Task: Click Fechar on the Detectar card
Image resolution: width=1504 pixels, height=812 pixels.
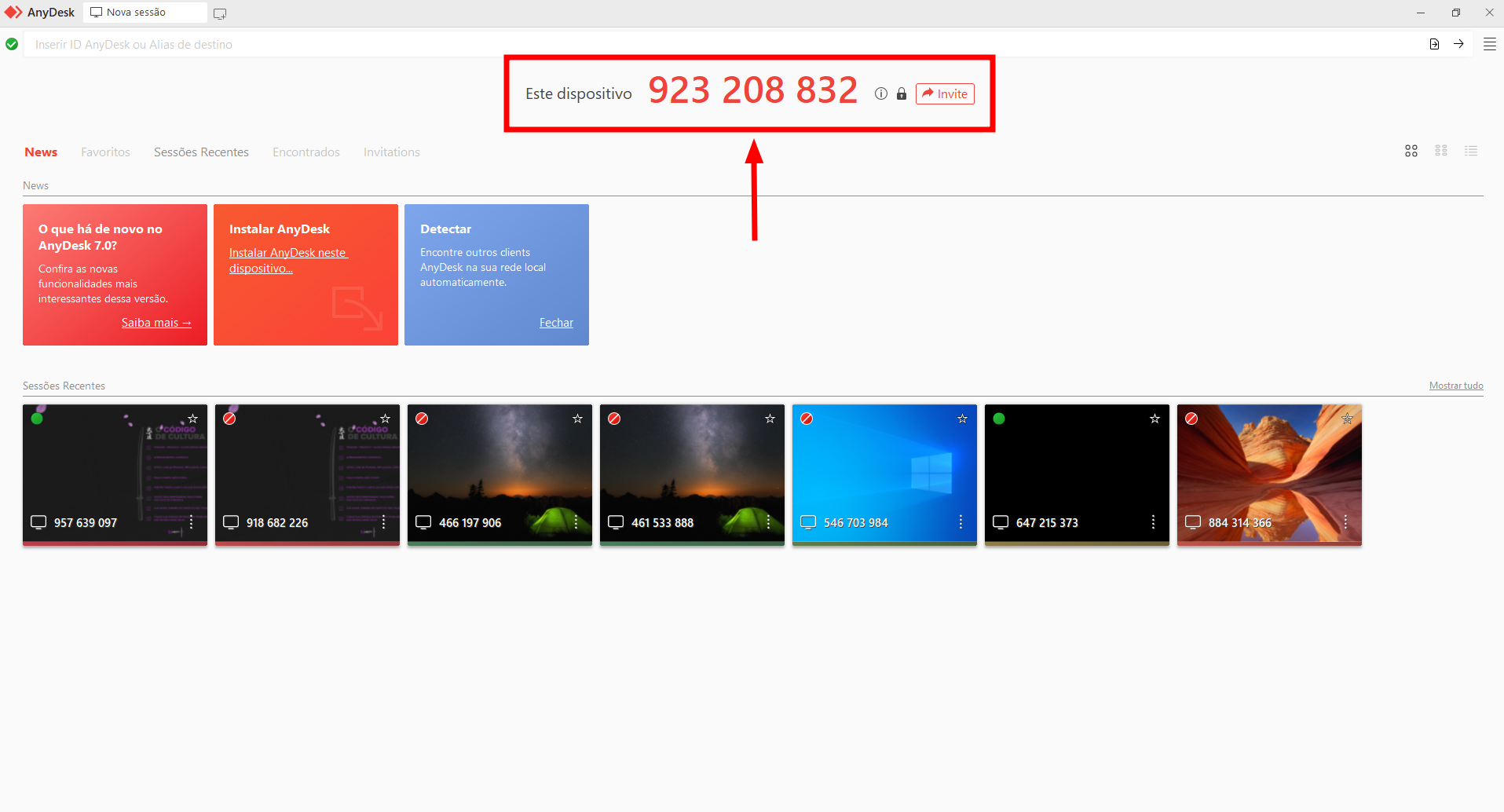Action: [x=556, y=323]
